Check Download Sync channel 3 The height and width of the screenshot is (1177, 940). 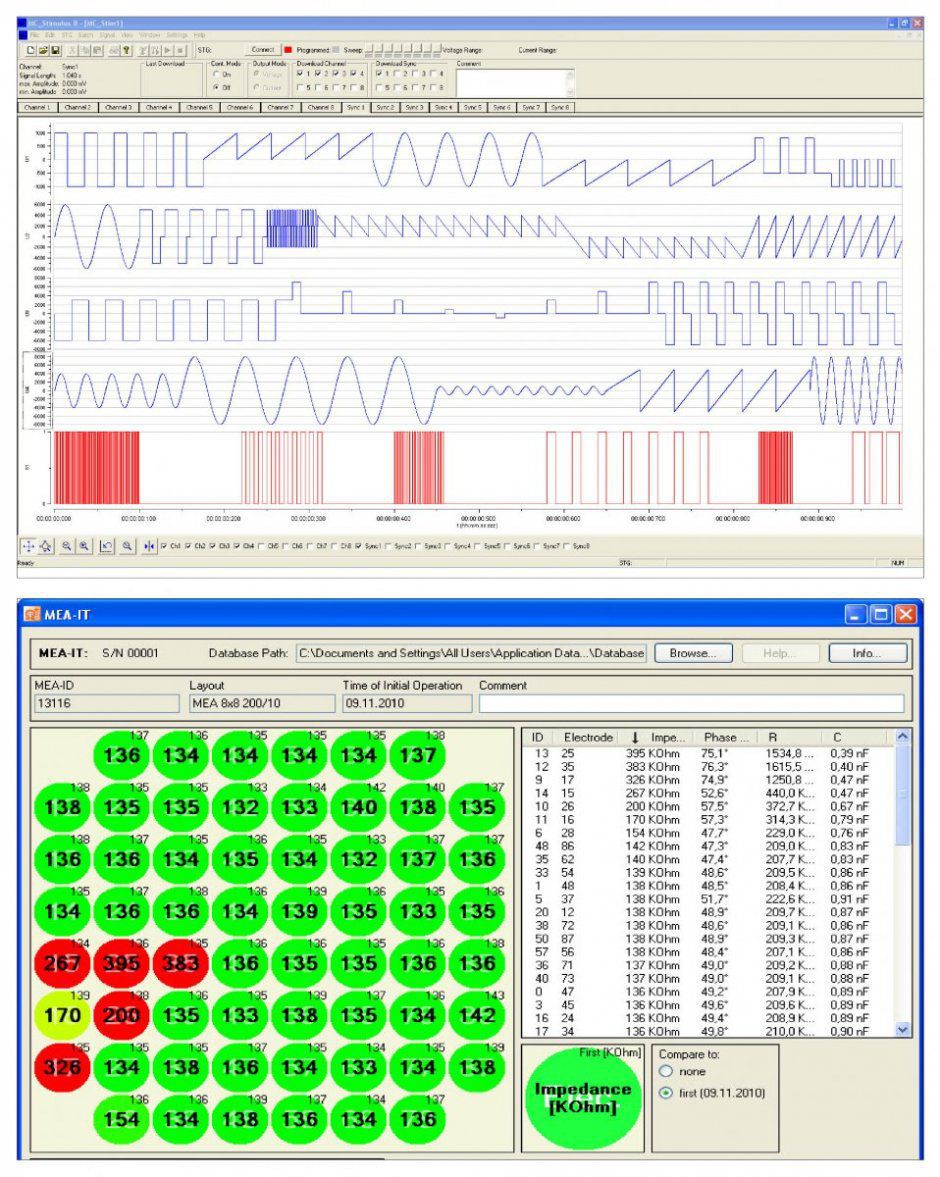[416, 75]
